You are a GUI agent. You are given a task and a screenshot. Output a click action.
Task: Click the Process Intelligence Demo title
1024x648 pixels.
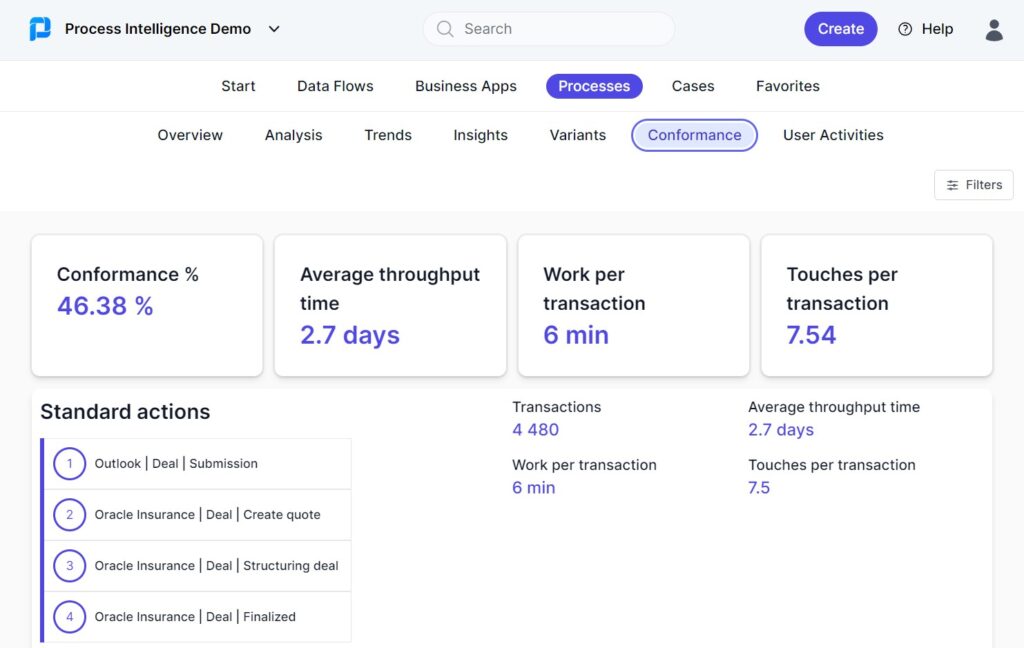(x=158, y=29)
